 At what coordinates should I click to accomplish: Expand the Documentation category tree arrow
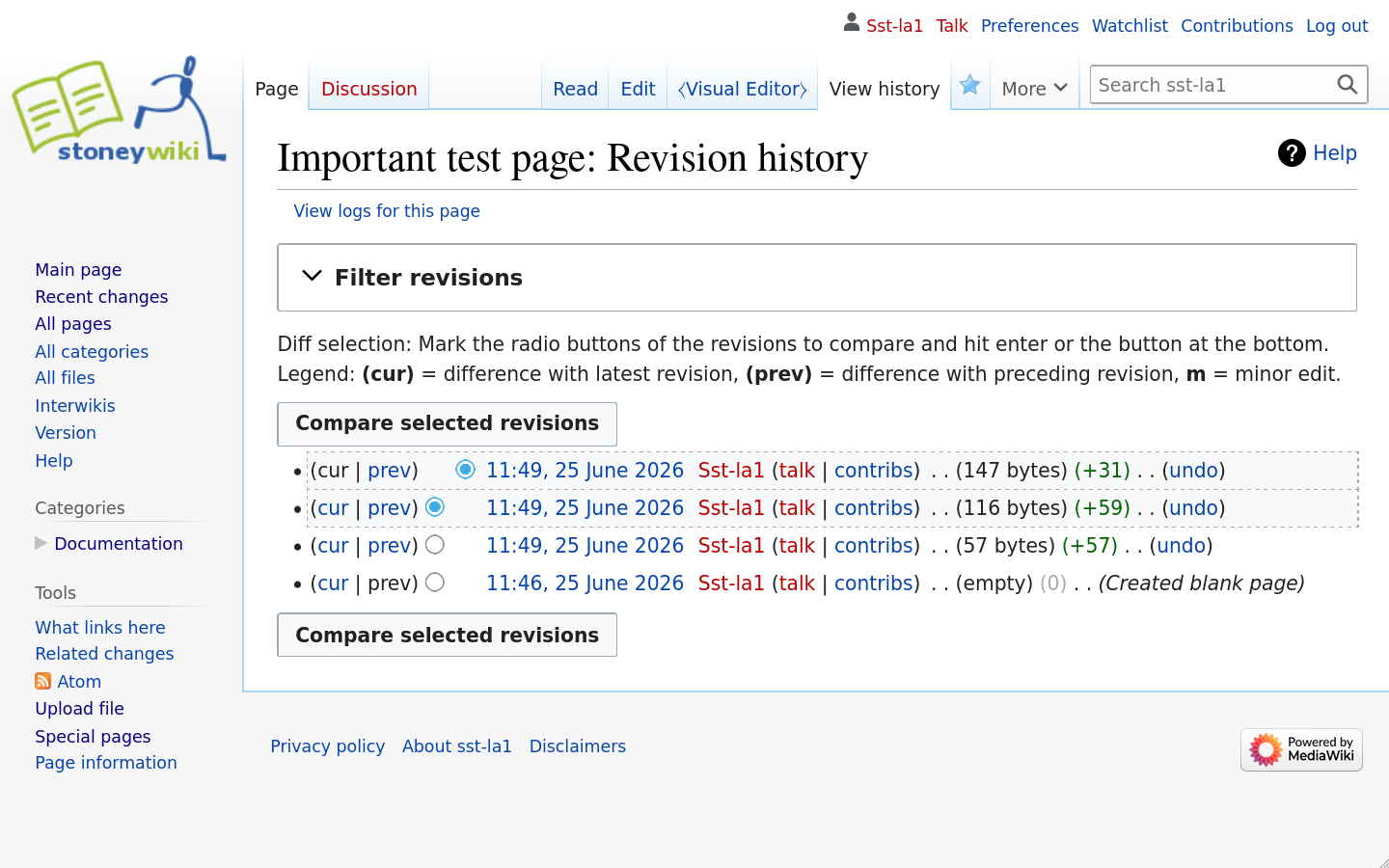[x=41, y=543]
